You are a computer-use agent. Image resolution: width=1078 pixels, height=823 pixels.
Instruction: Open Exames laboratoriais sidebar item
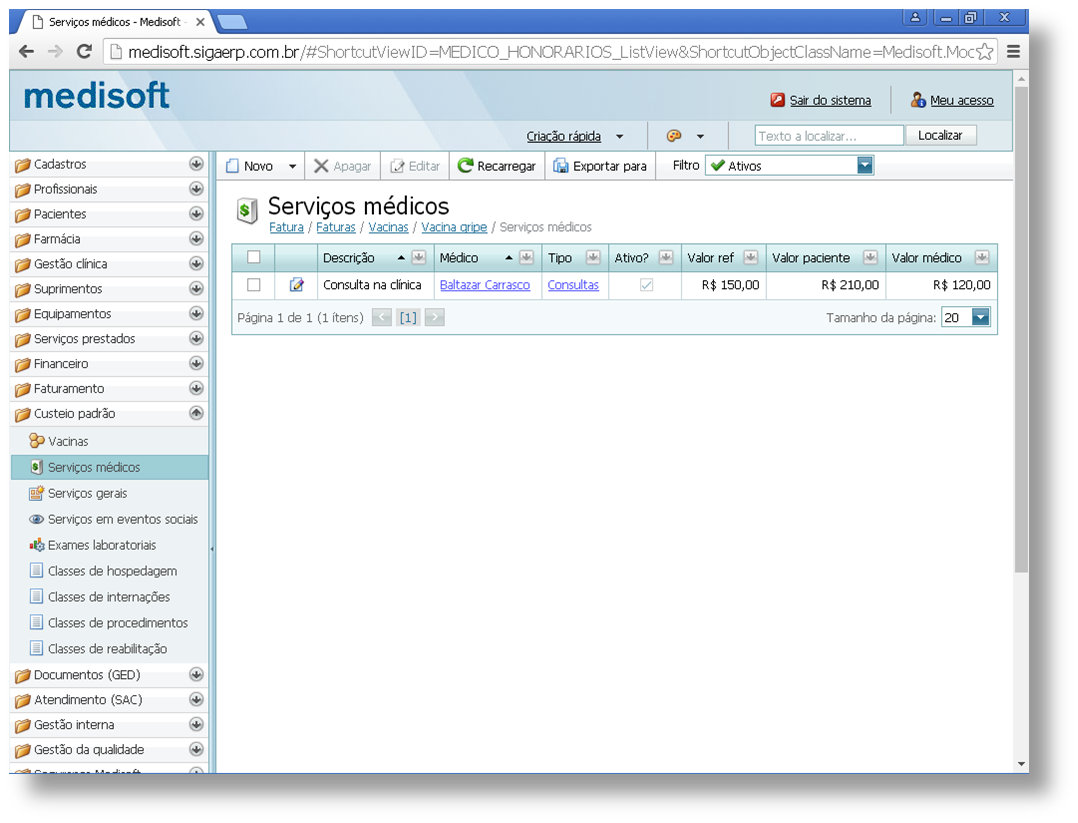(x=92, y=545)
